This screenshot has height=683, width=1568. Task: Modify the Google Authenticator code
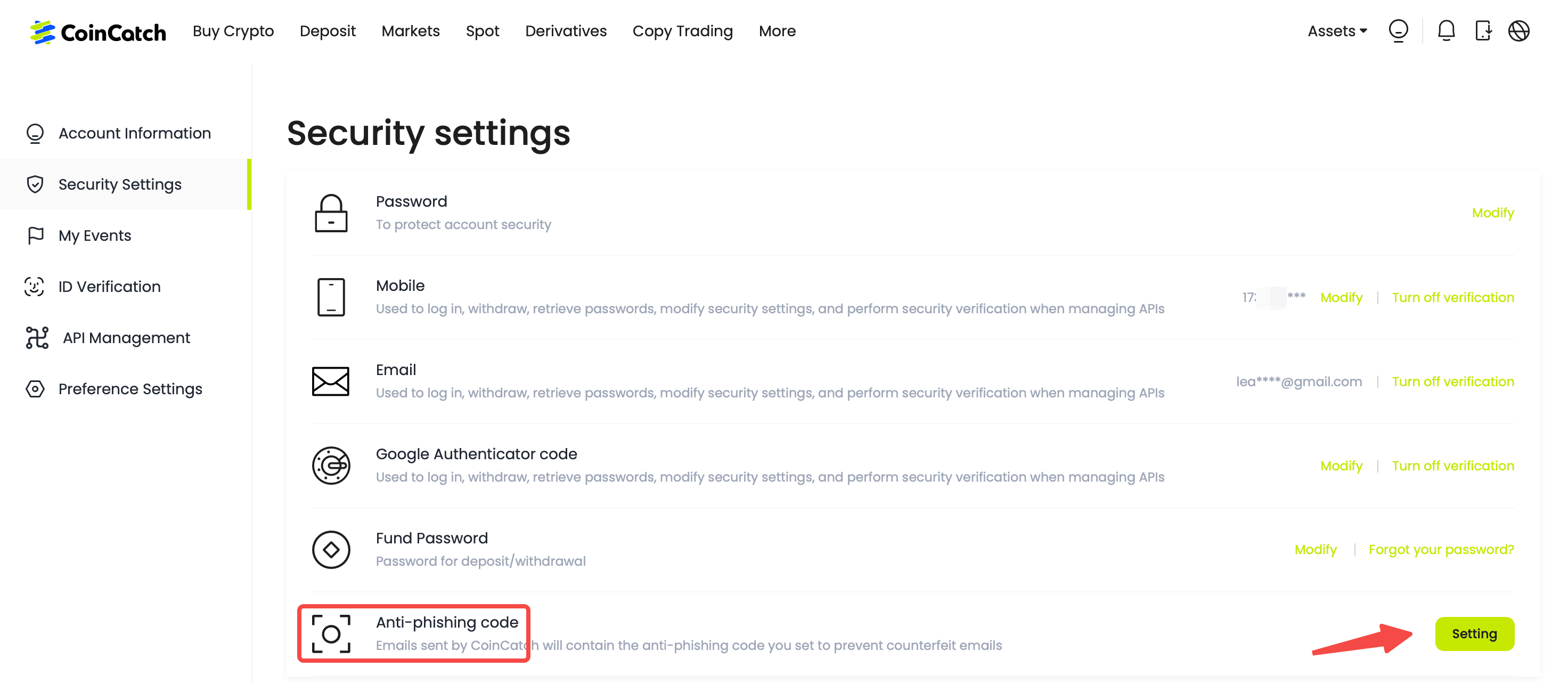tap(1341, 466)
